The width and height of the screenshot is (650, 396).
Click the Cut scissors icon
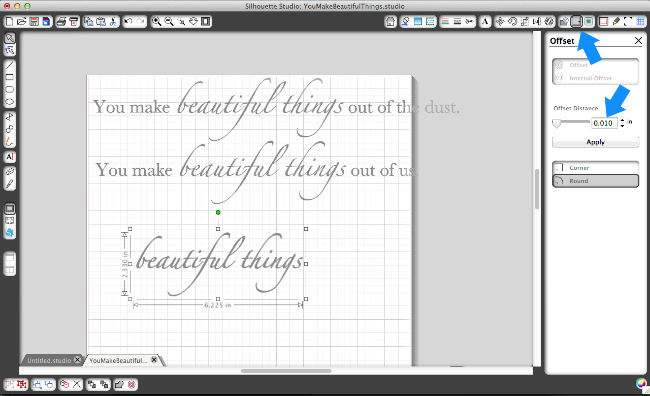pos(113,21)
